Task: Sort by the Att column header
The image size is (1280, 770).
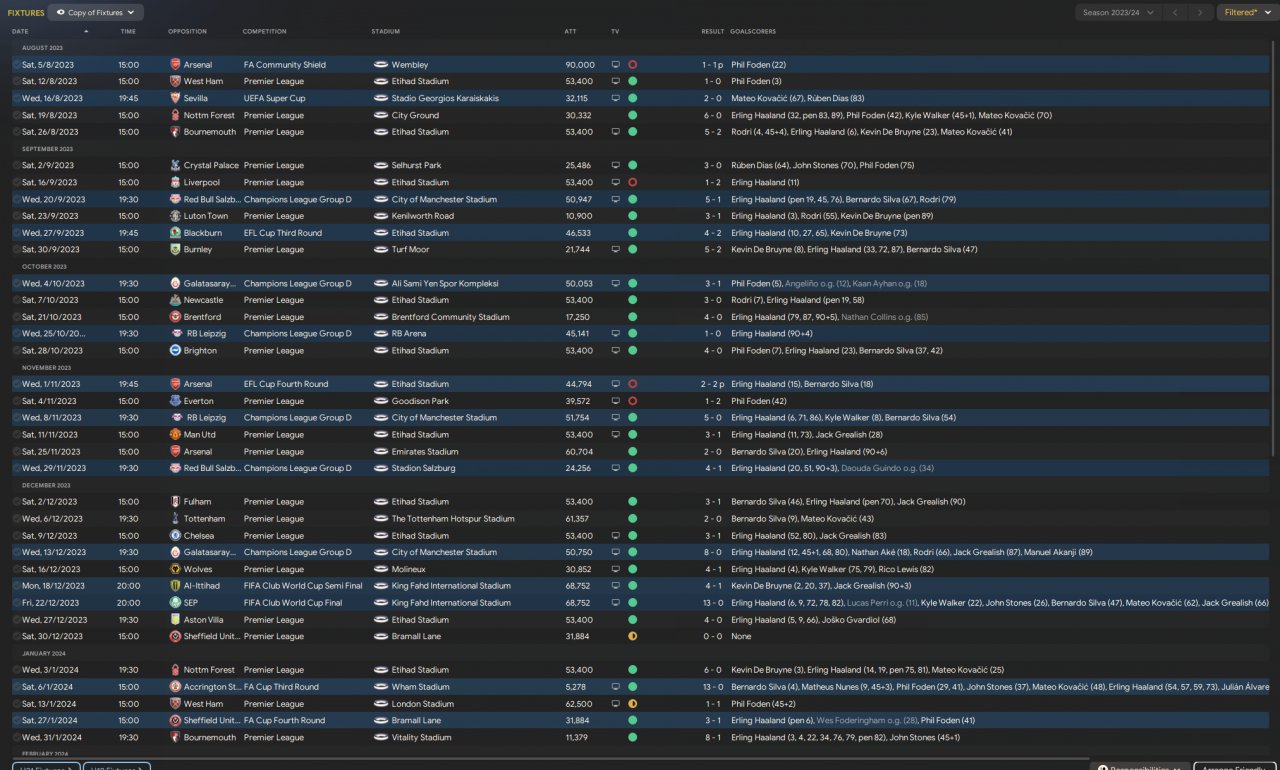Action: point(570,32)
